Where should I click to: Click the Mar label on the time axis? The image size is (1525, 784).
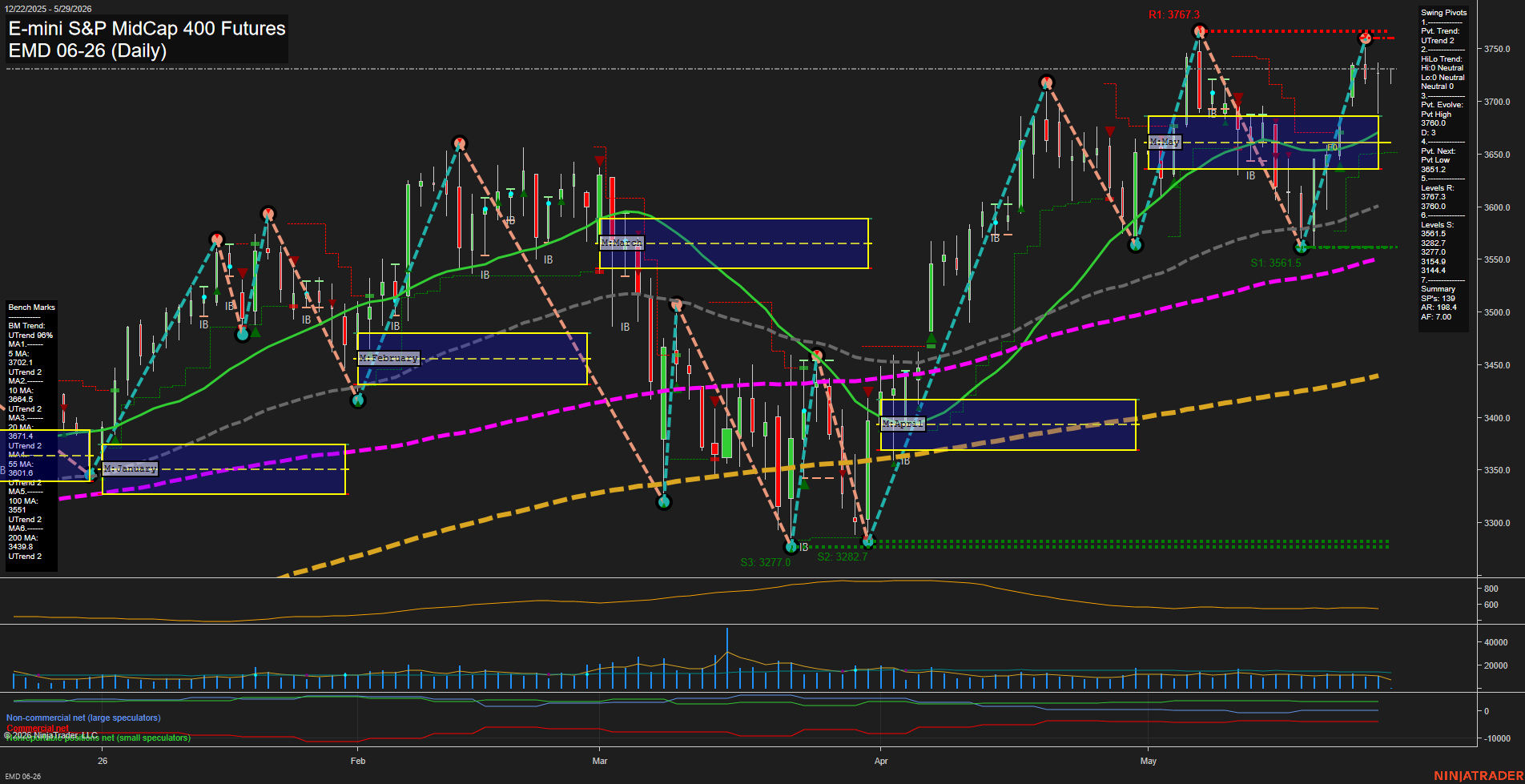[x=600, y=761]
